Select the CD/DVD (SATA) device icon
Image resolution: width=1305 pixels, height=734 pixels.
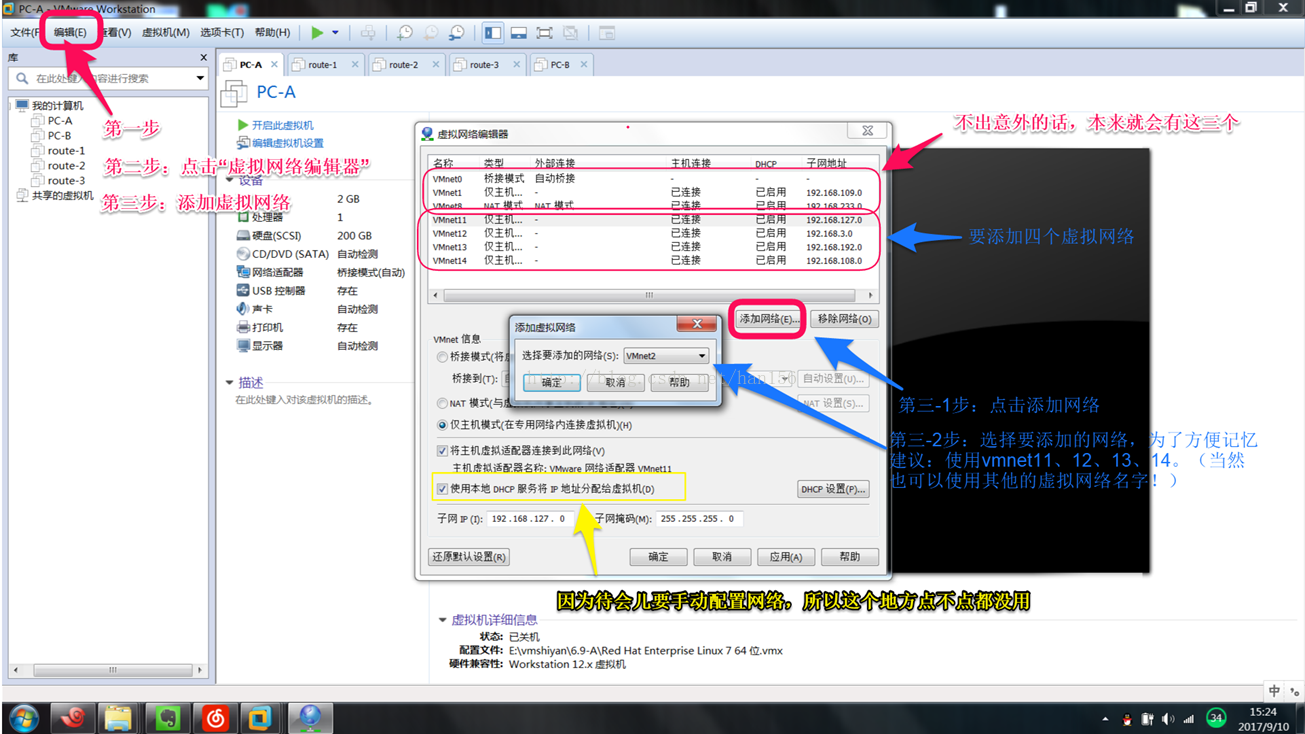[243, 254]
